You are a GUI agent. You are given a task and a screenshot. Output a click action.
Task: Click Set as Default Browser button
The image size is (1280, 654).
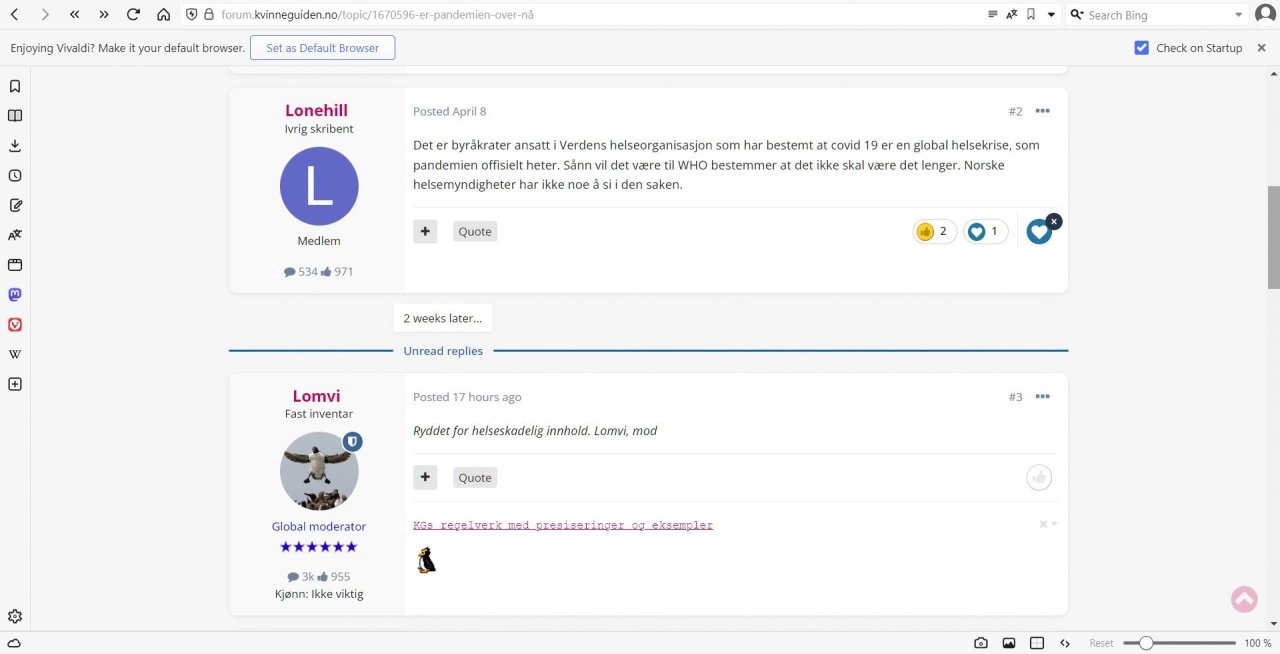(x=322, y=48)
